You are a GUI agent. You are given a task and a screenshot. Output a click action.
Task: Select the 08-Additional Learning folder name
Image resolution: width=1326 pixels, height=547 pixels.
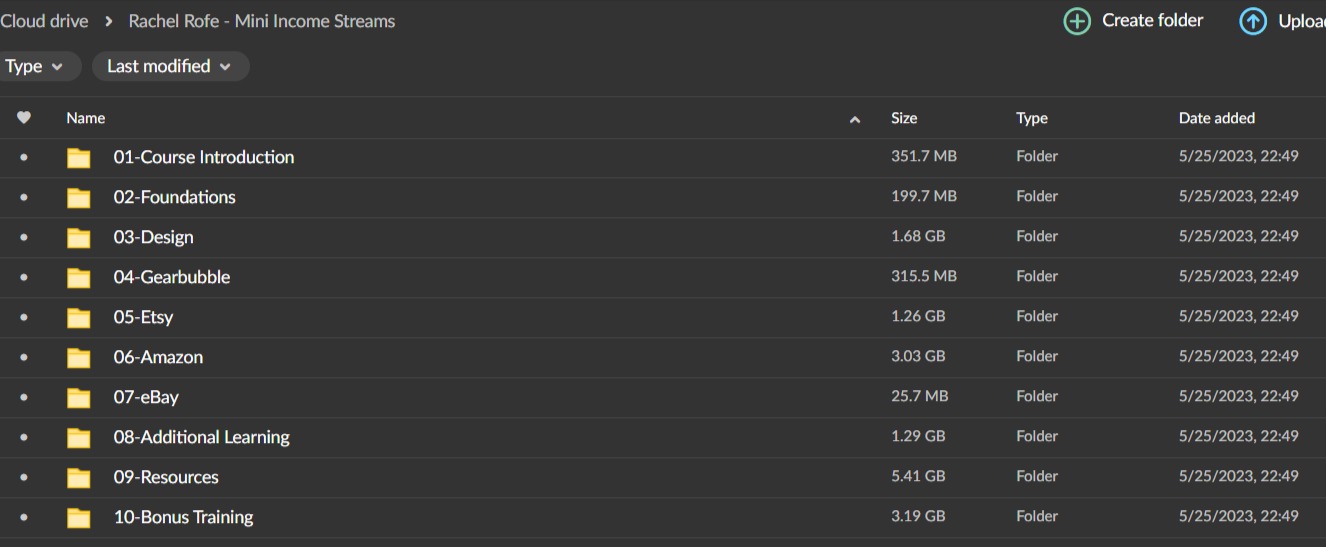[201, 437]
